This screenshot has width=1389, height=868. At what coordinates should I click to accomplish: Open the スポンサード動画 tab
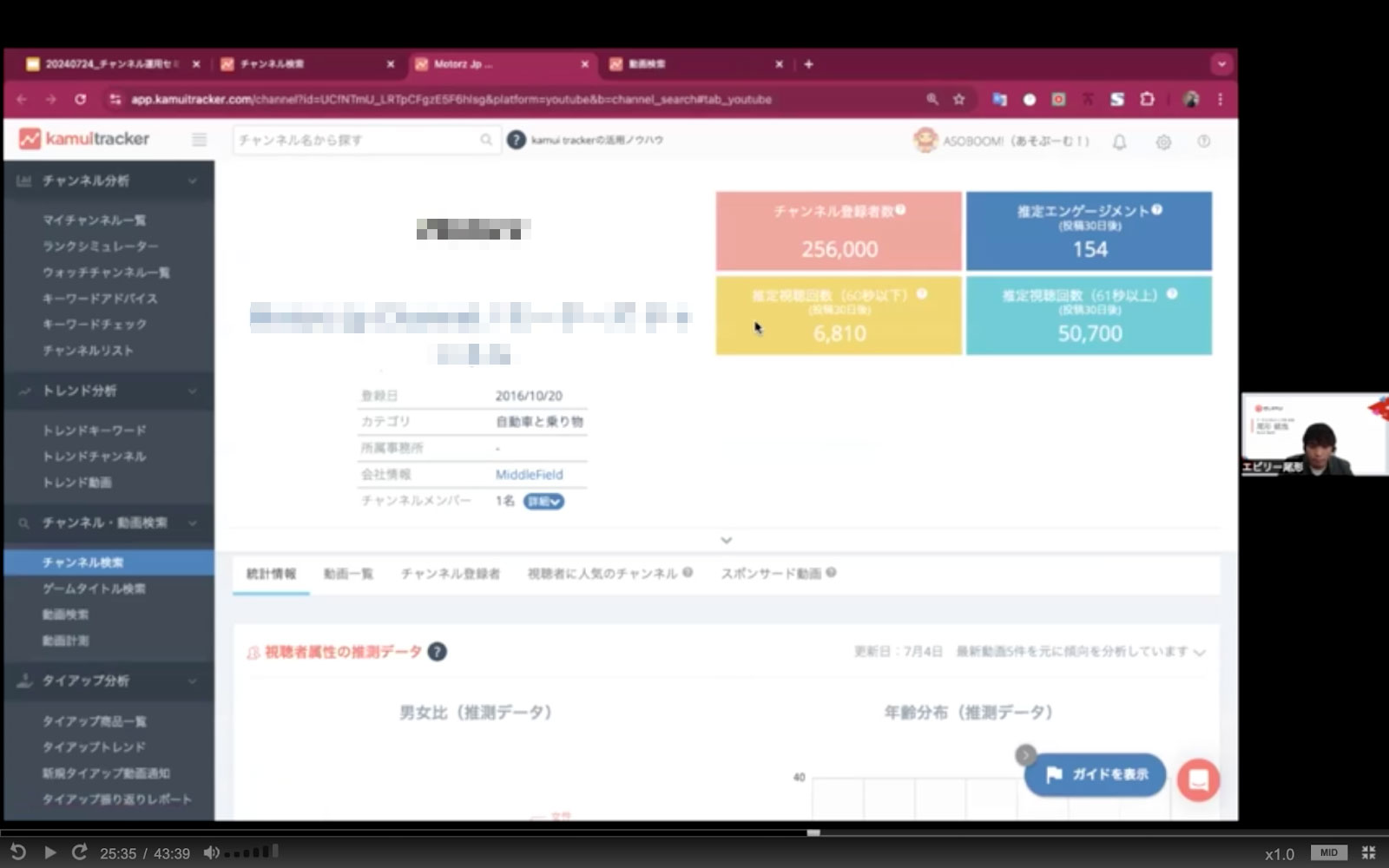coord(771,574)
